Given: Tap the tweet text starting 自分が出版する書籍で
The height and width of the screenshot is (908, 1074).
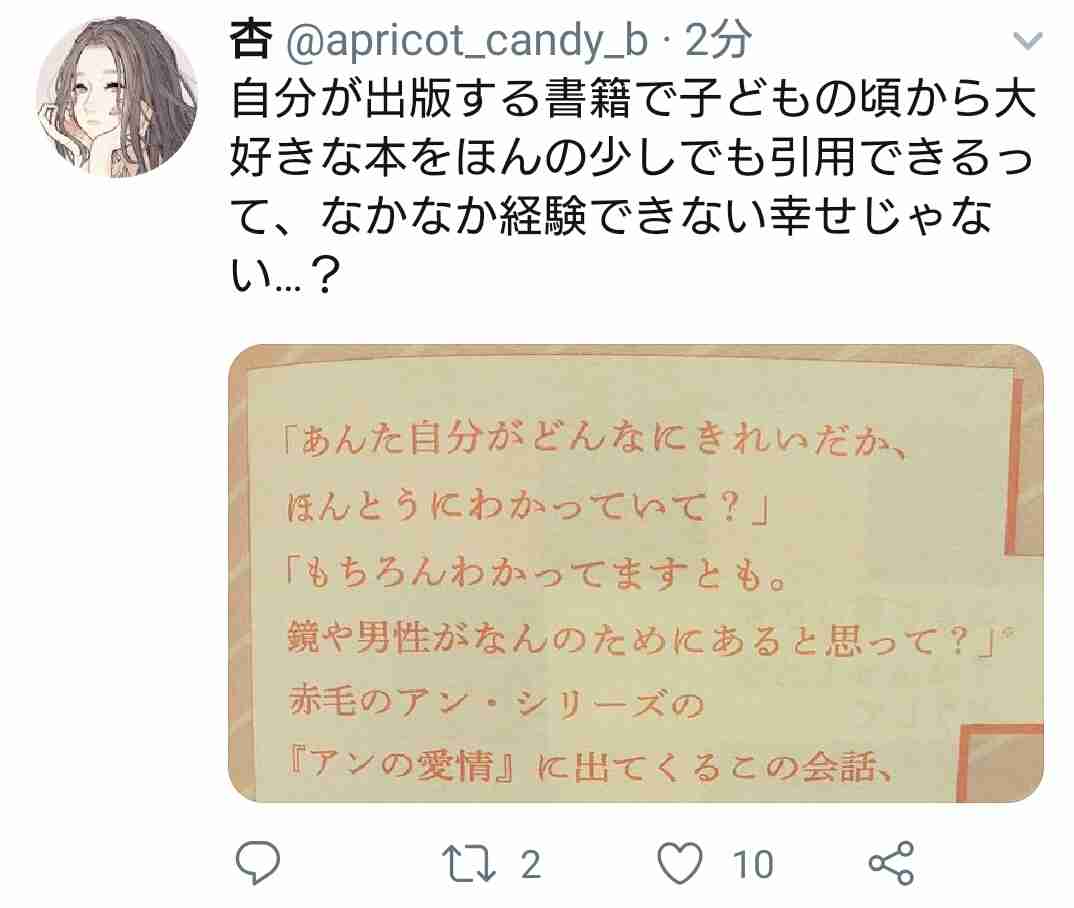Looking at the screenshot, I should pos(634,99).
